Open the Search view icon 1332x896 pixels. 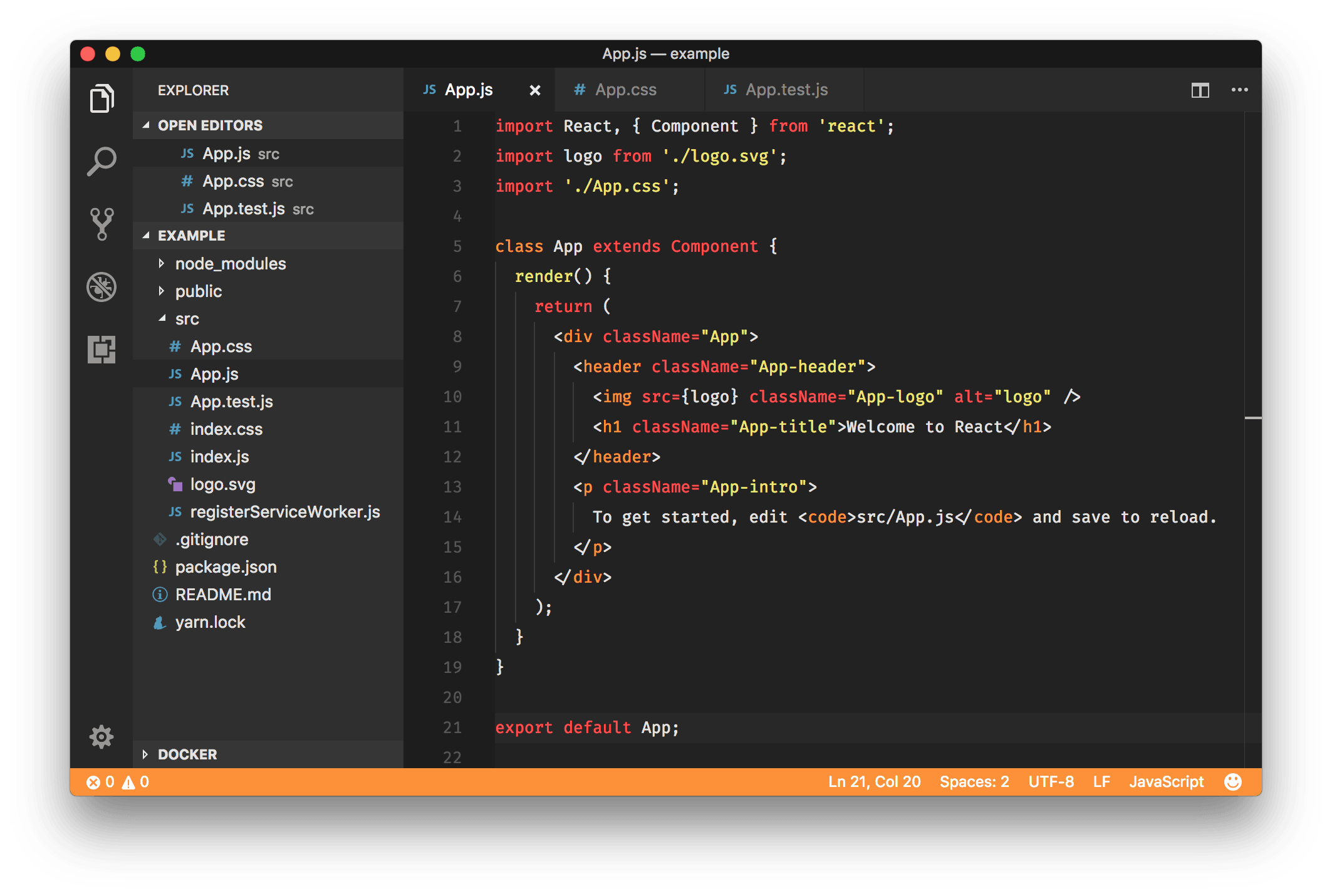(101, 161)
